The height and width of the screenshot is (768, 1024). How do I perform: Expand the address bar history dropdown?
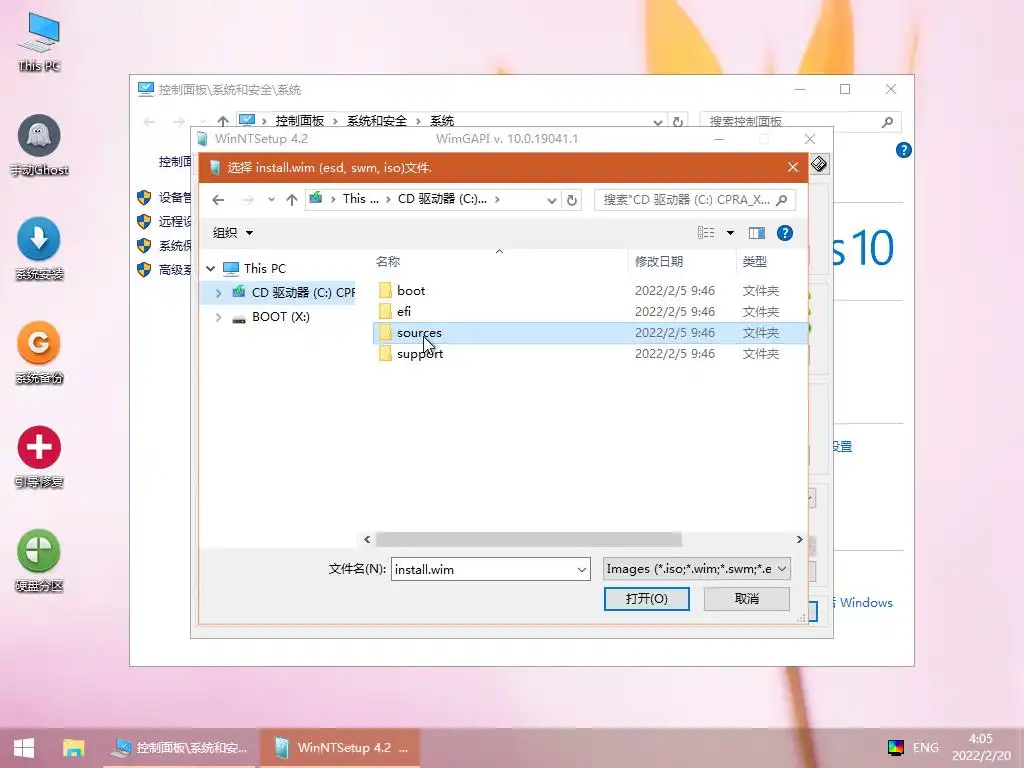[x=552, y=200]
